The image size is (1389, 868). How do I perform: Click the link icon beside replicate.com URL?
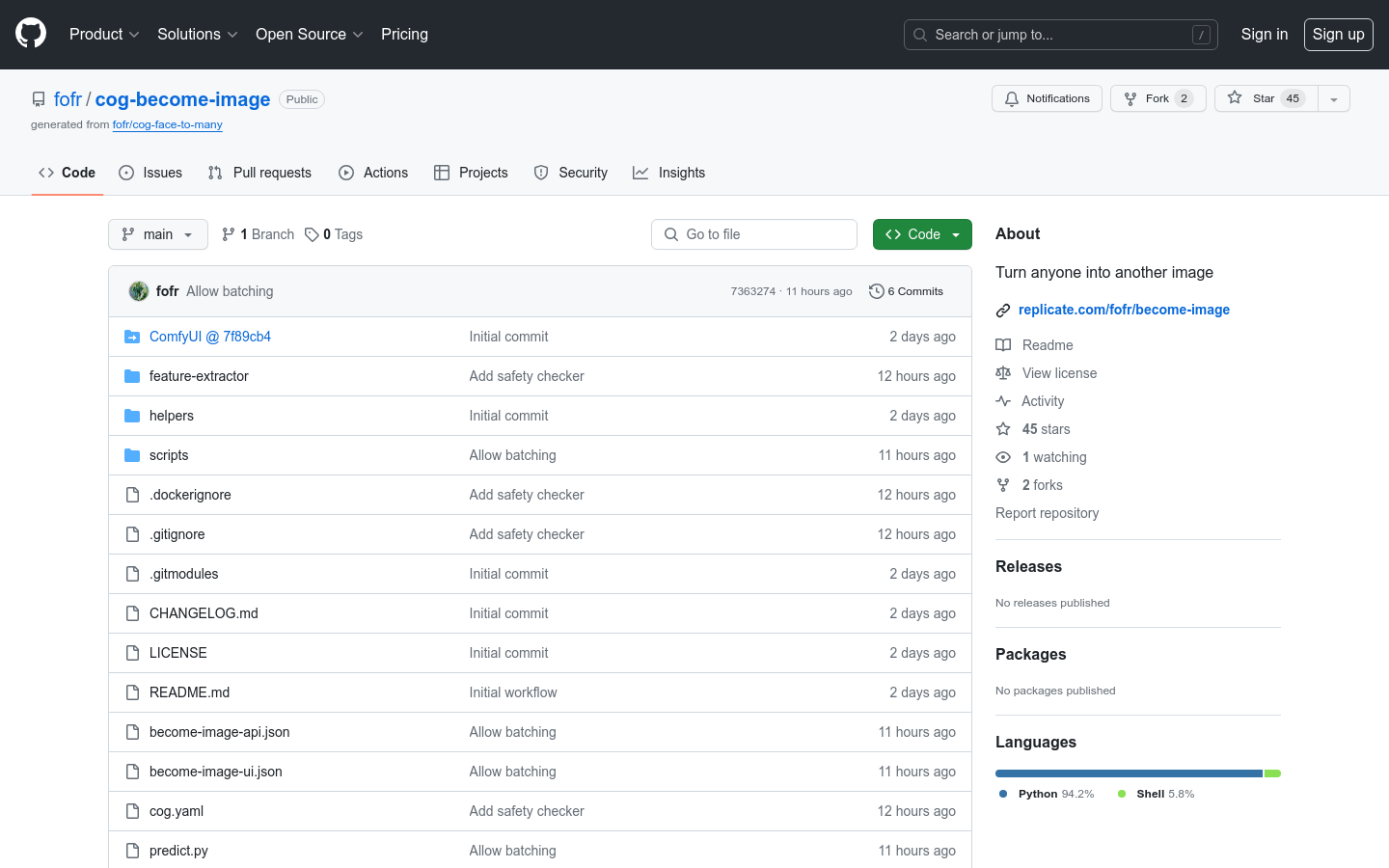point(1003,311)
